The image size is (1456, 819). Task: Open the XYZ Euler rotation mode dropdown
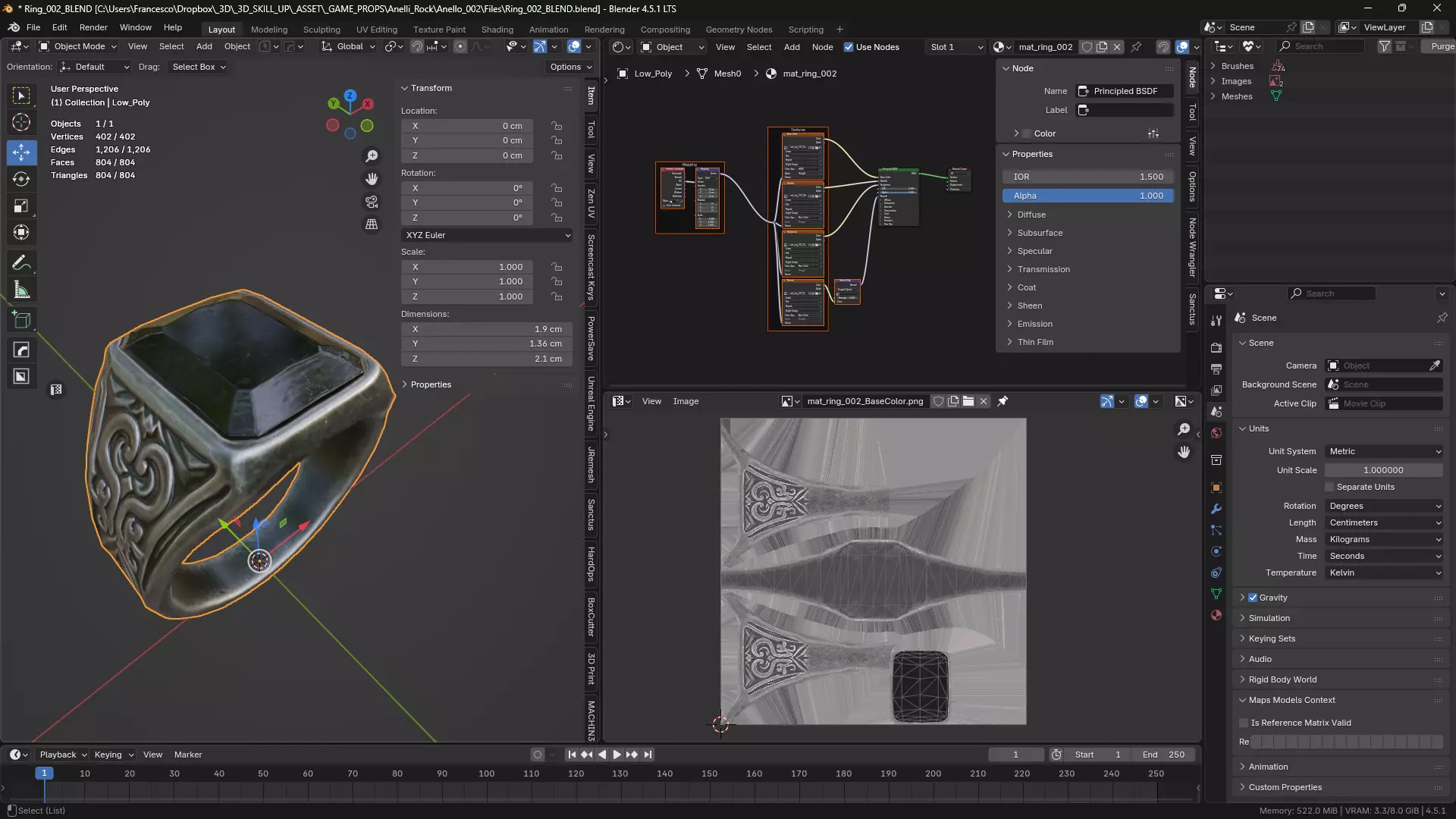click(487, 235)
